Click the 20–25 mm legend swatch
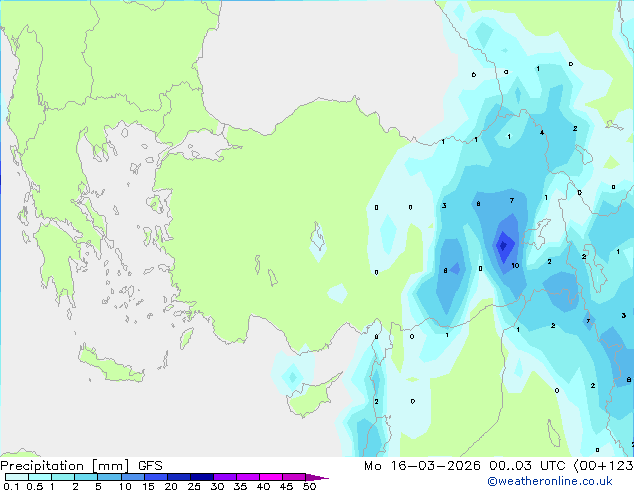Screen dimensions: 634x490 (x=179, y=477)
